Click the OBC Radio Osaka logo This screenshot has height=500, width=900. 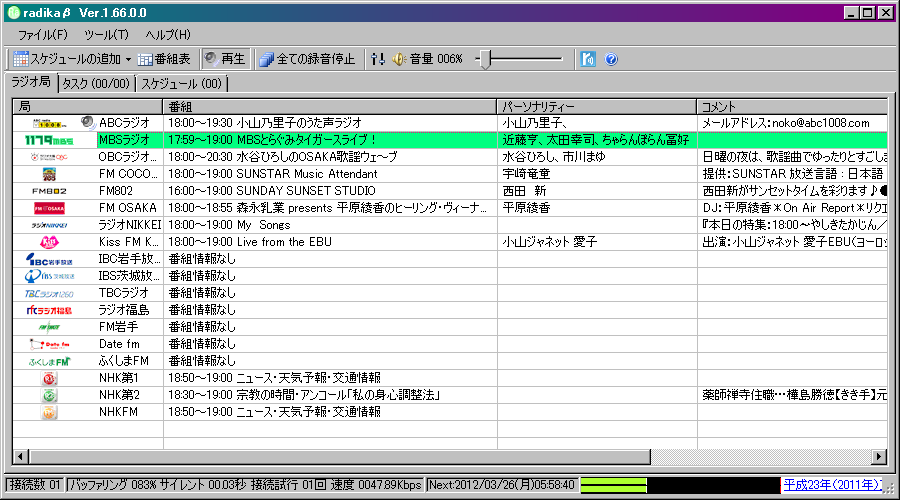(49, 157)
